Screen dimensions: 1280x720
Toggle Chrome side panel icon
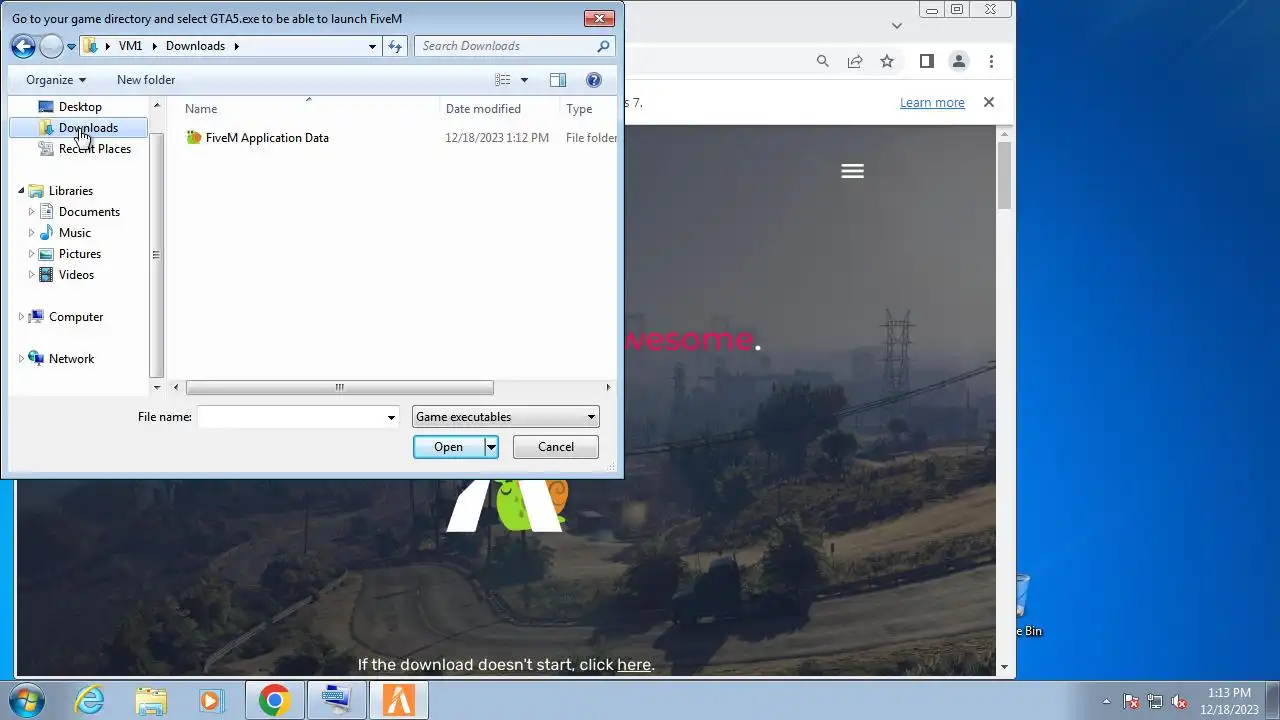tap(927, 62)
